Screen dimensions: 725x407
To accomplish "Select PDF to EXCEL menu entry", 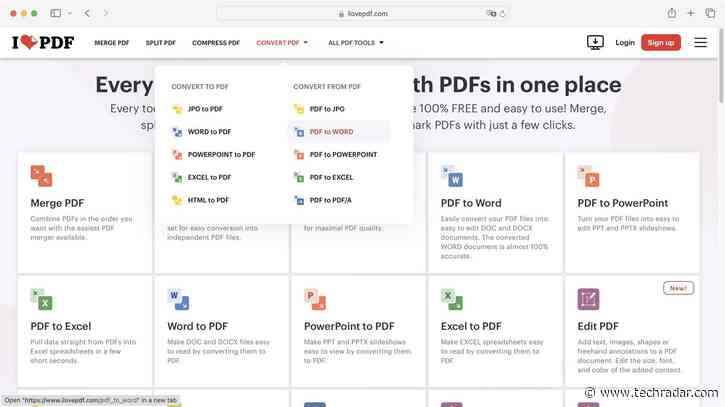I will [x=332, y=177].
